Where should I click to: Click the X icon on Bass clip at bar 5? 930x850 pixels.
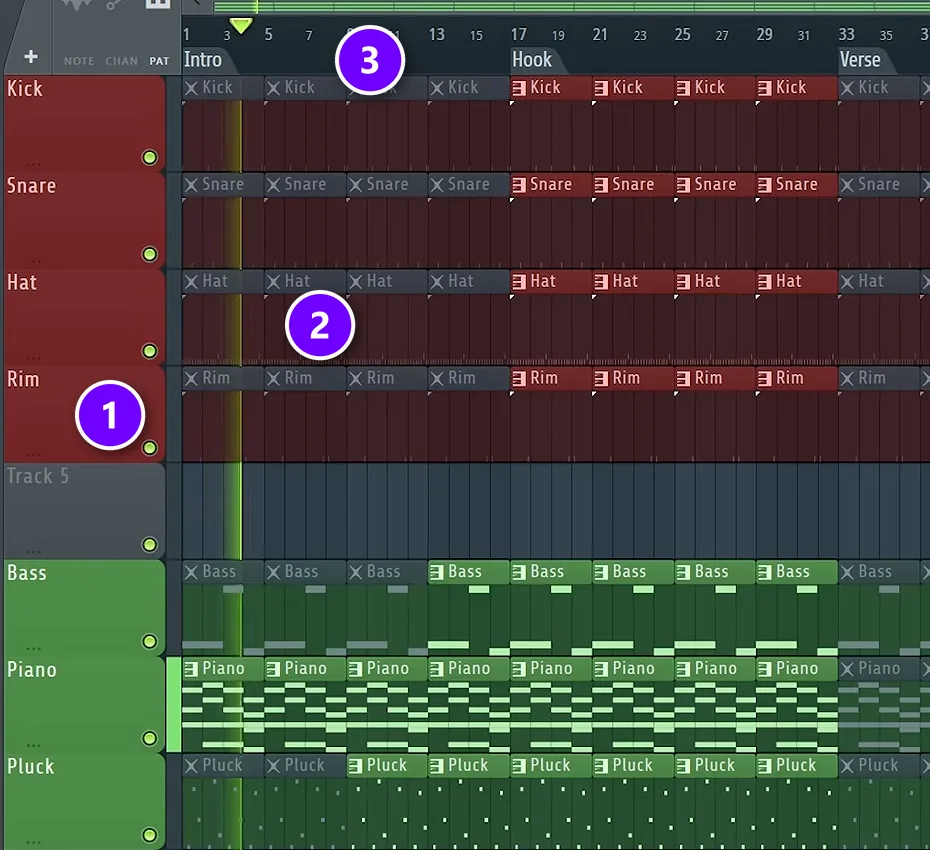pyautogui.click(x=273, y=572)
